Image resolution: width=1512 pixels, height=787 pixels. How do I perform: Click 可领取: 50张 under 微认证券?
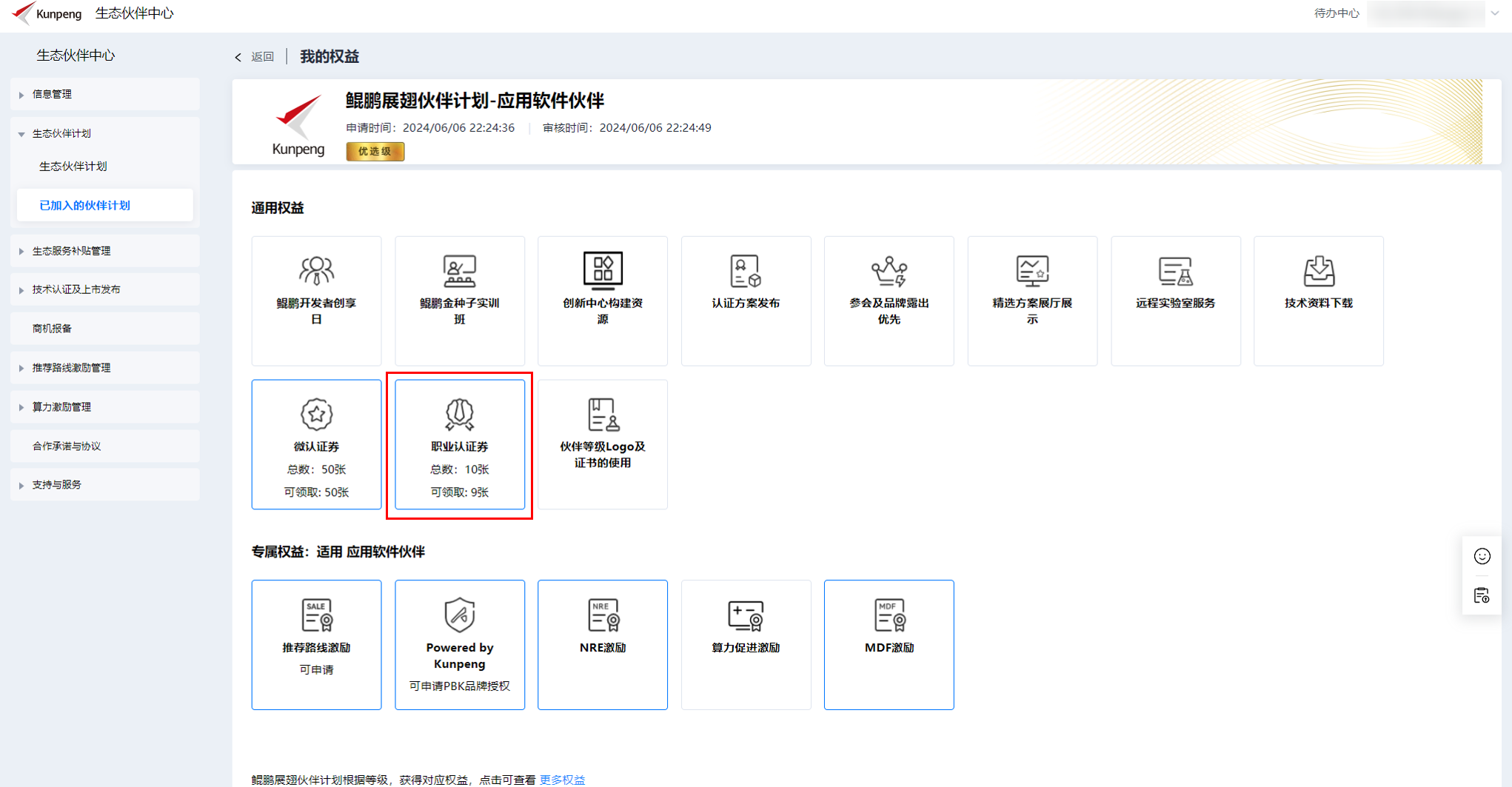[x=316, y=492]
